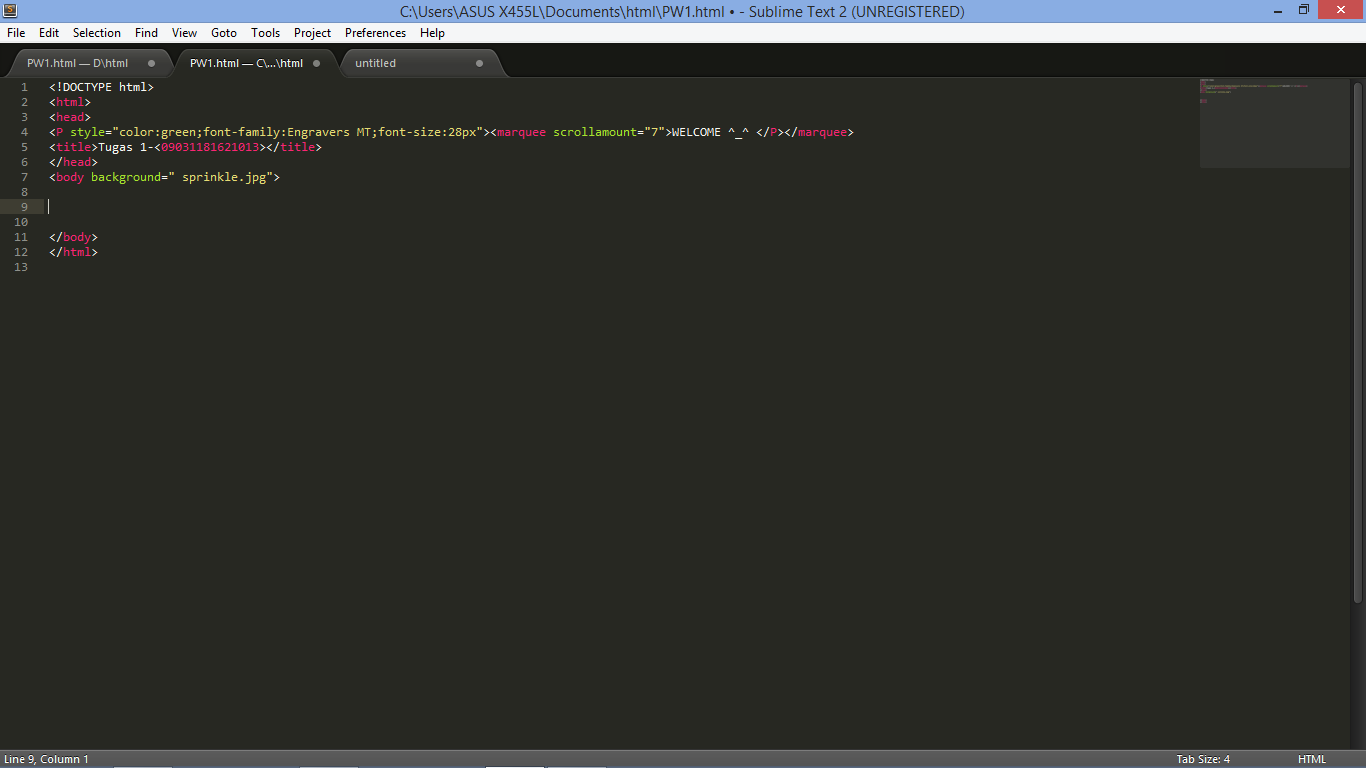
Task: Click line number 7 in the gutter
Action: click(x=24, y=177)
